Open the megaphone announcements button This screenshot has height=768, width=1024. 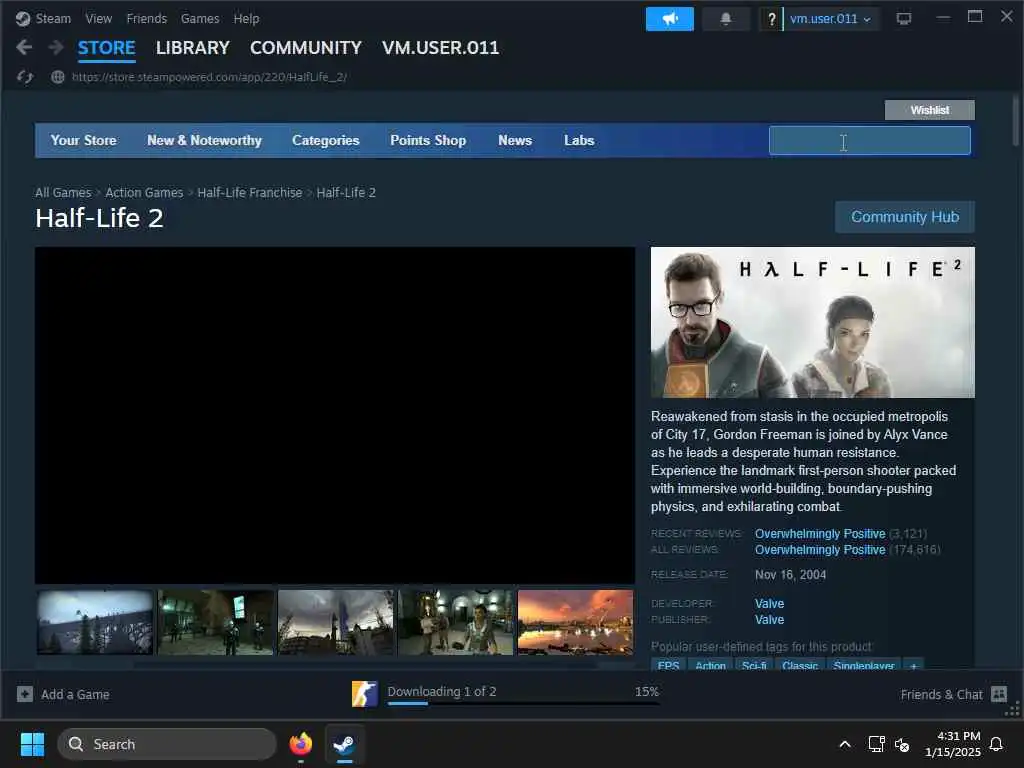(x=669, y=19)
